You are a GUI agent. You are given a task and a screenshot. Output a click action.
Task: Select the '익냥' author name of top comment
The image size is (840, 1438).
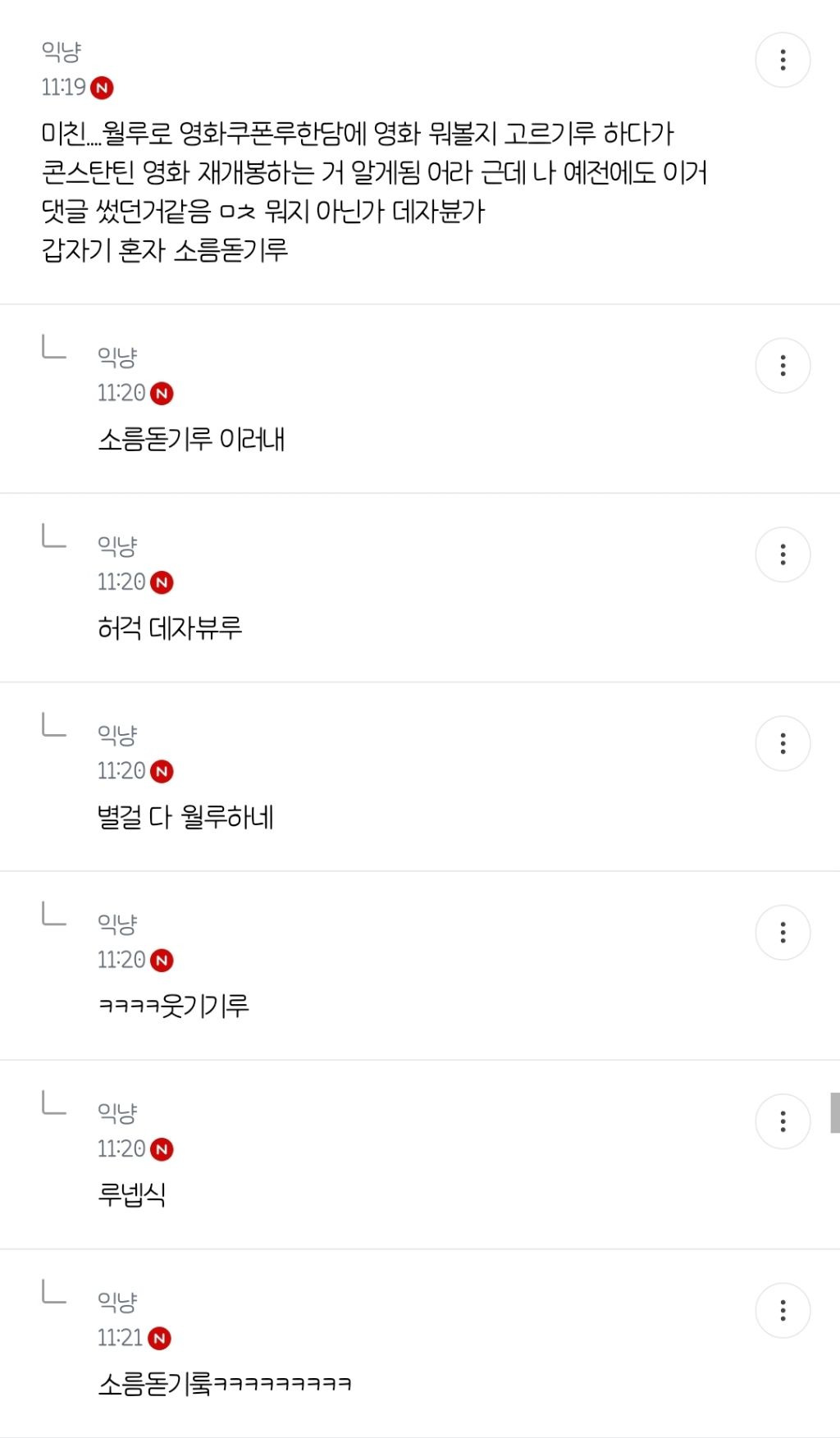(62, 52)
